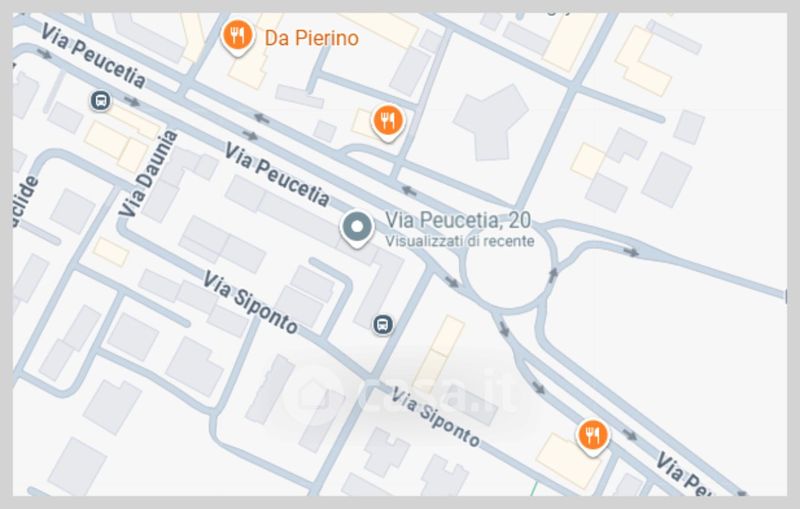This screenshot has width=800, height=509.
Task: Click the Da Pierino text label
Action: click(x=312, y=38)
